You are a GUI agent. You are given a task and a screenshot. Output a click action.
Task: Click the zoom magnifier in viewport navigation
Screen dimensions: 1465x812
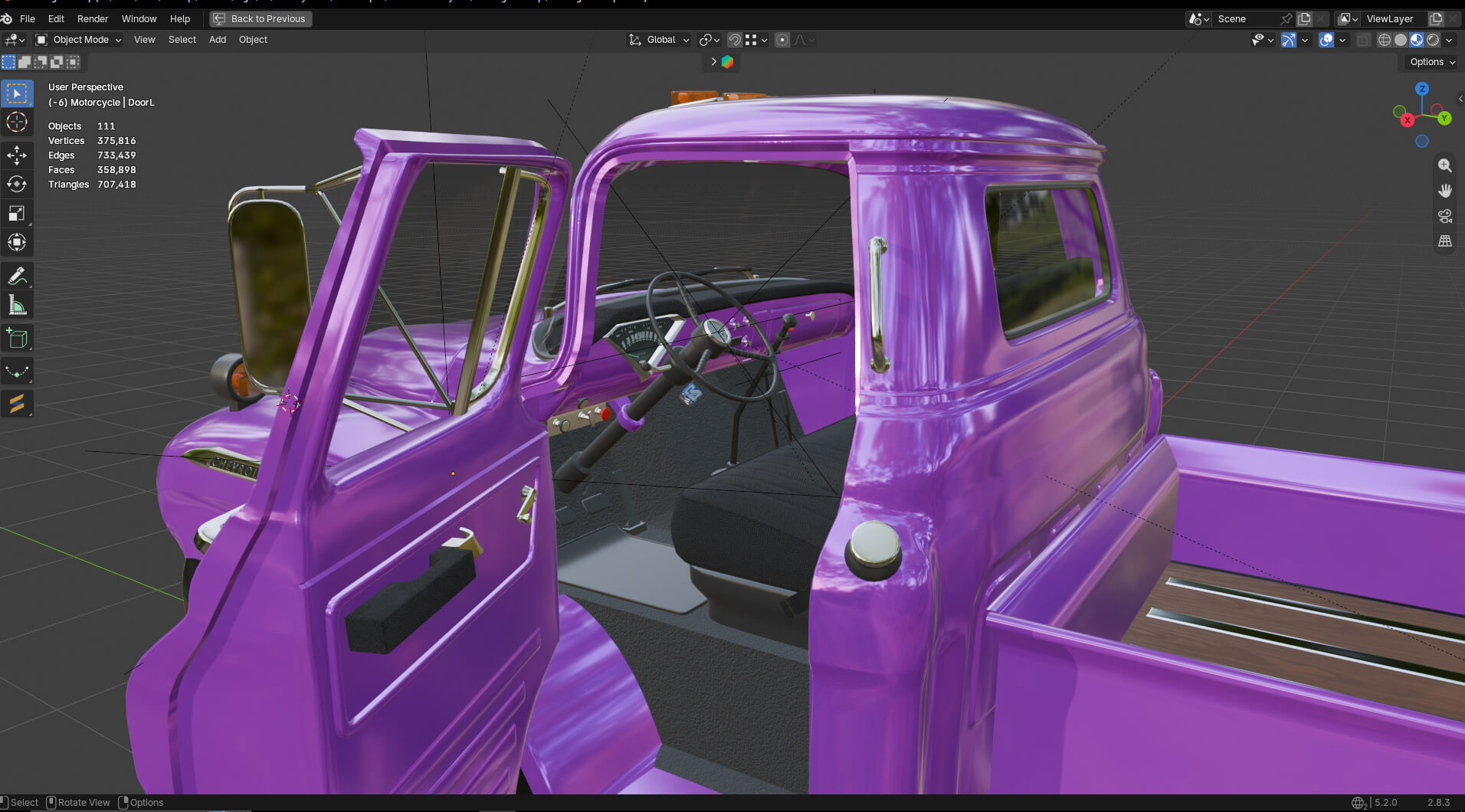pos(1445,165)
